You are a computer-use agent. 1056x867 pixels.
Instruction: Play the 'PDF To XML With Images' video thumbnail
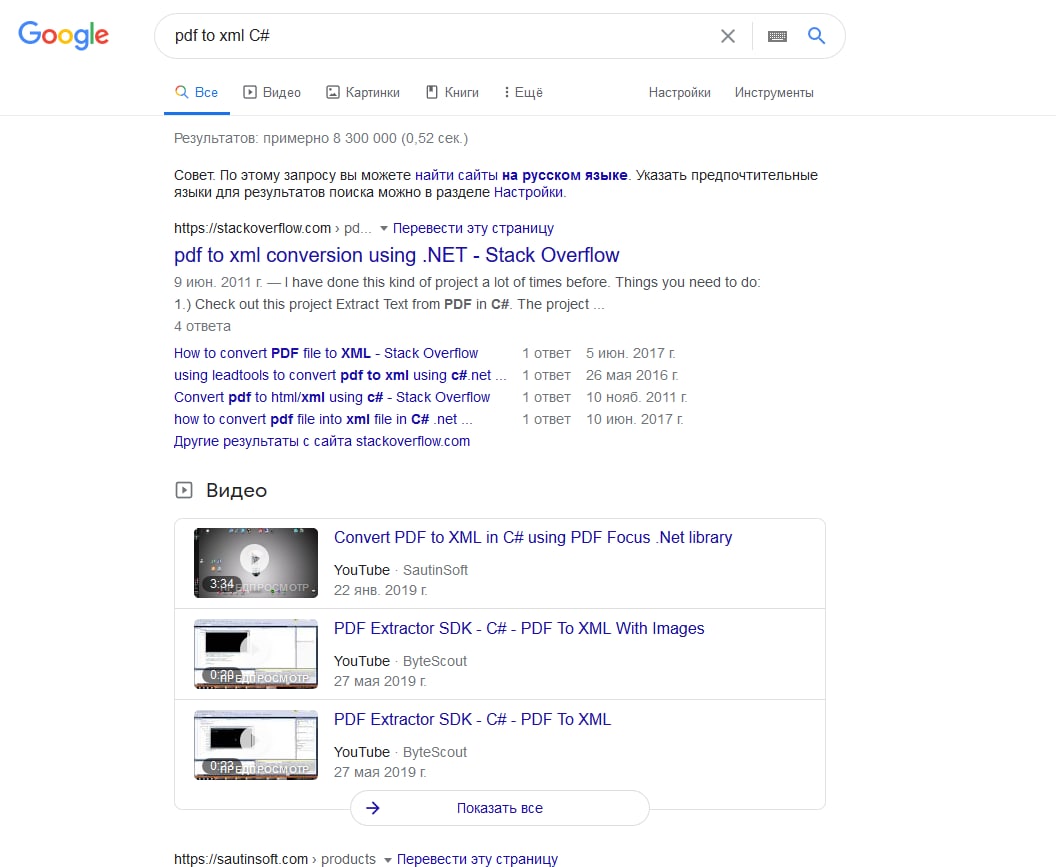coord(256,653)
